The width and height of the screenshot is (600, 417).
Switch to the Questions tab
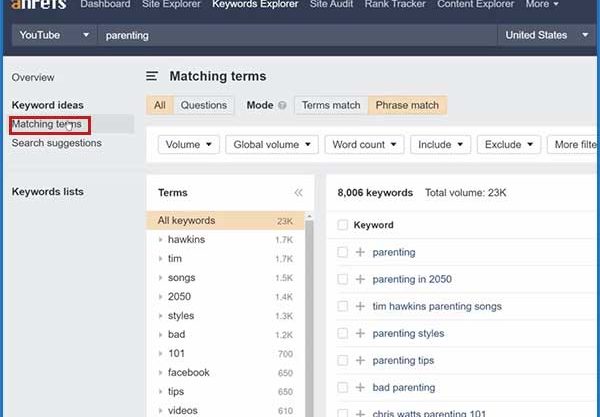coord(204,105)
